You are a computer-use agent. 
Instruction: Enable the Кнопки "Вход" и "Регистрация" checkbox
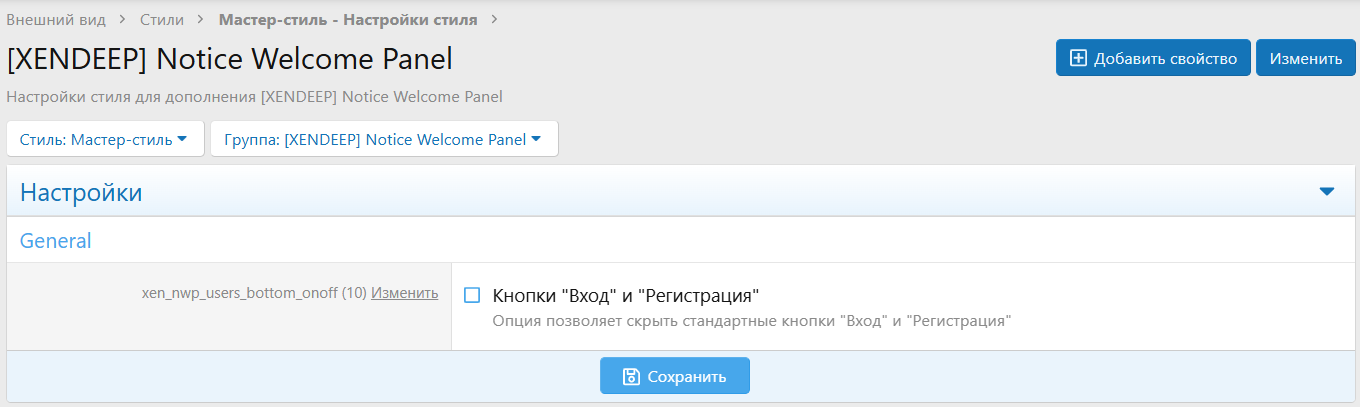(473, 295)
